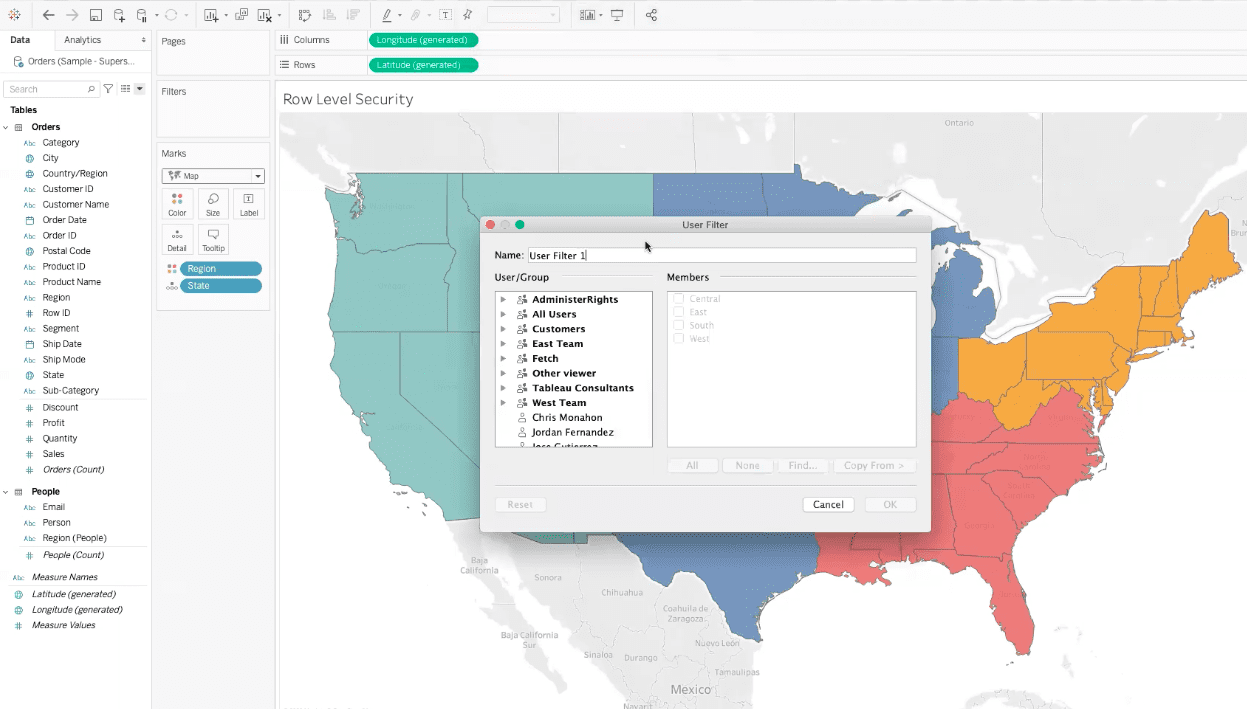The image size is (1247, 709).
Task: Switch to the Analytics tab
Action: click(x=84, y=39)
